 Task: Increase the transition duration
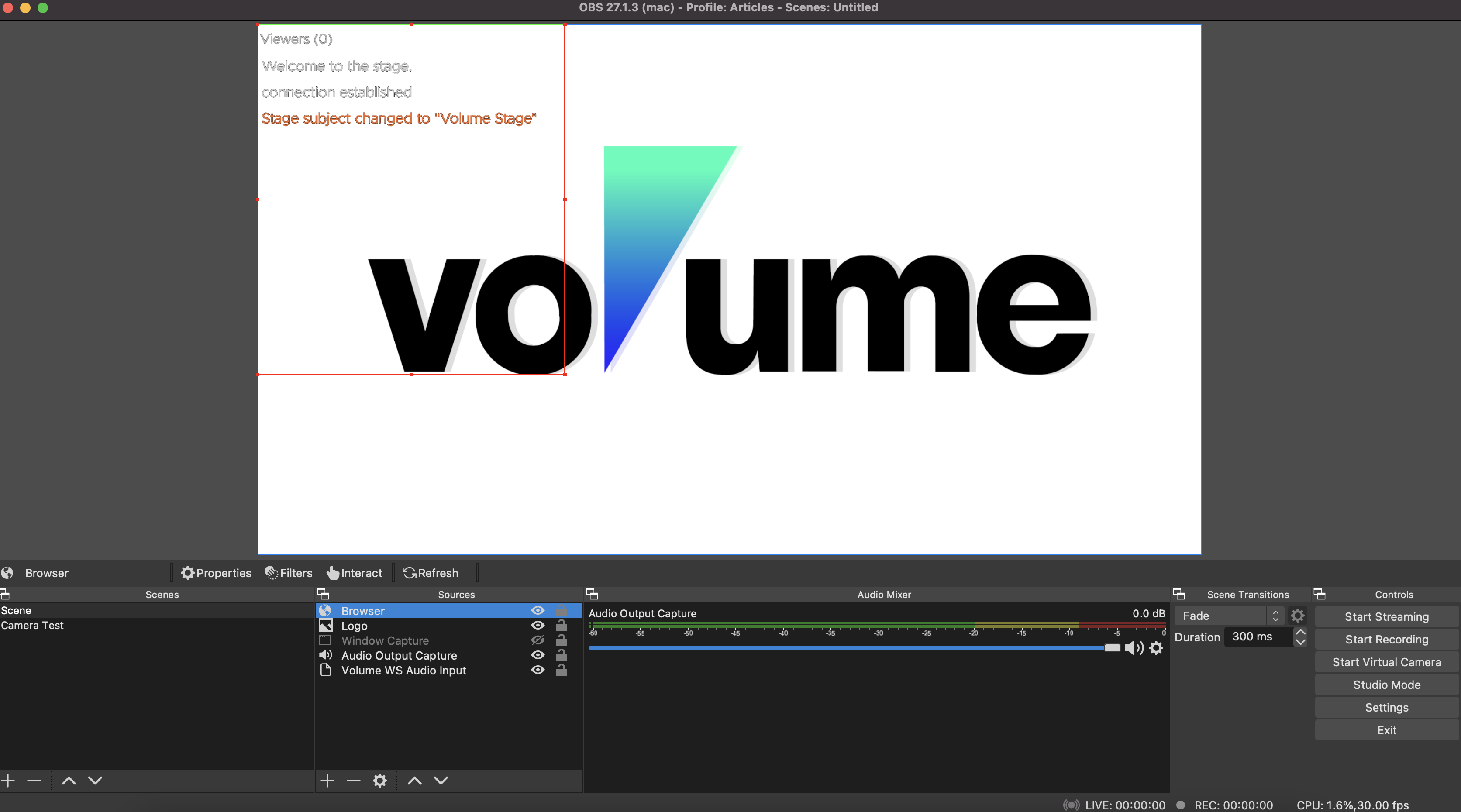point(1300,632)
